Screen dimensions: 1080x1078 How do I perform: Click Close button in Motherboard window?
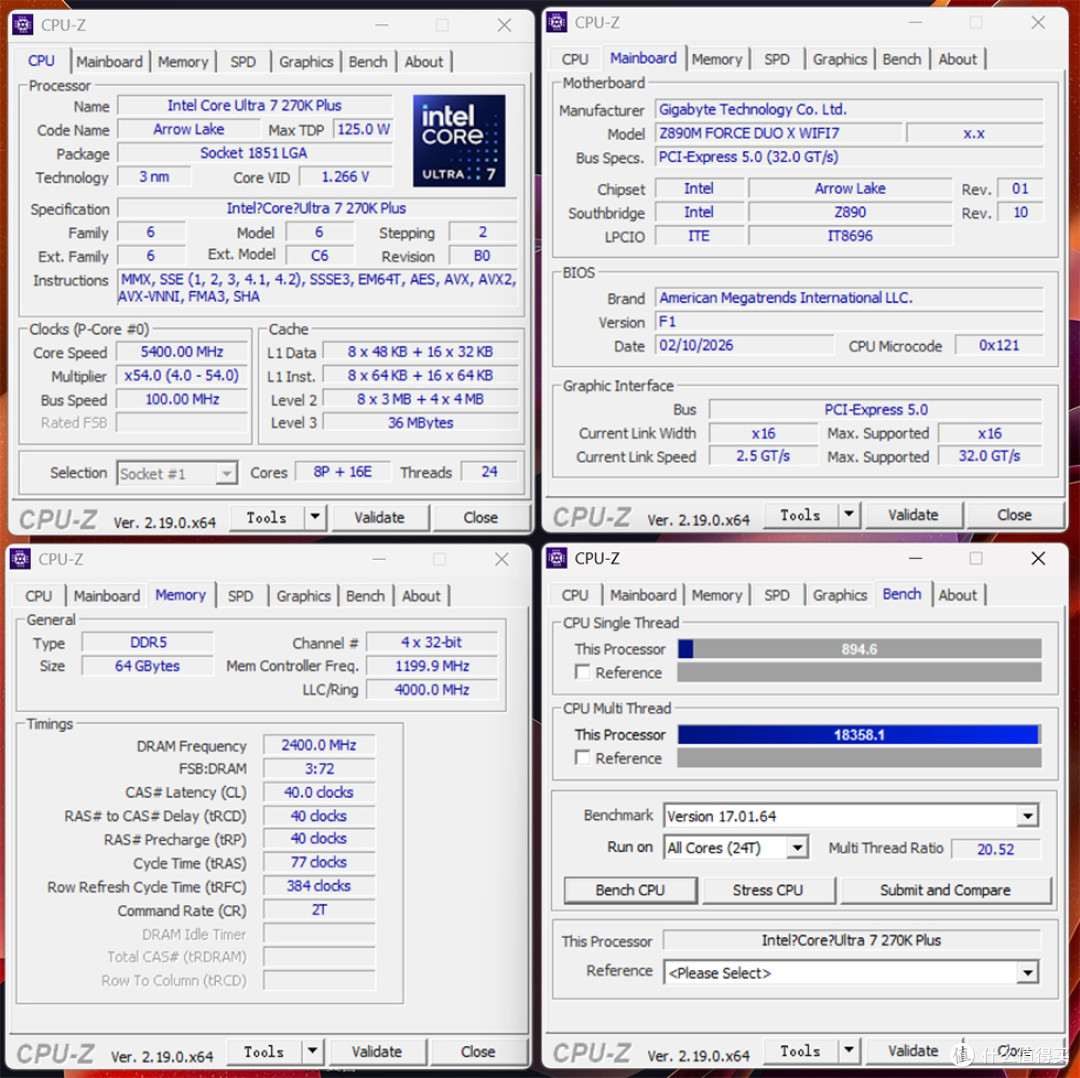point(1014,515)
